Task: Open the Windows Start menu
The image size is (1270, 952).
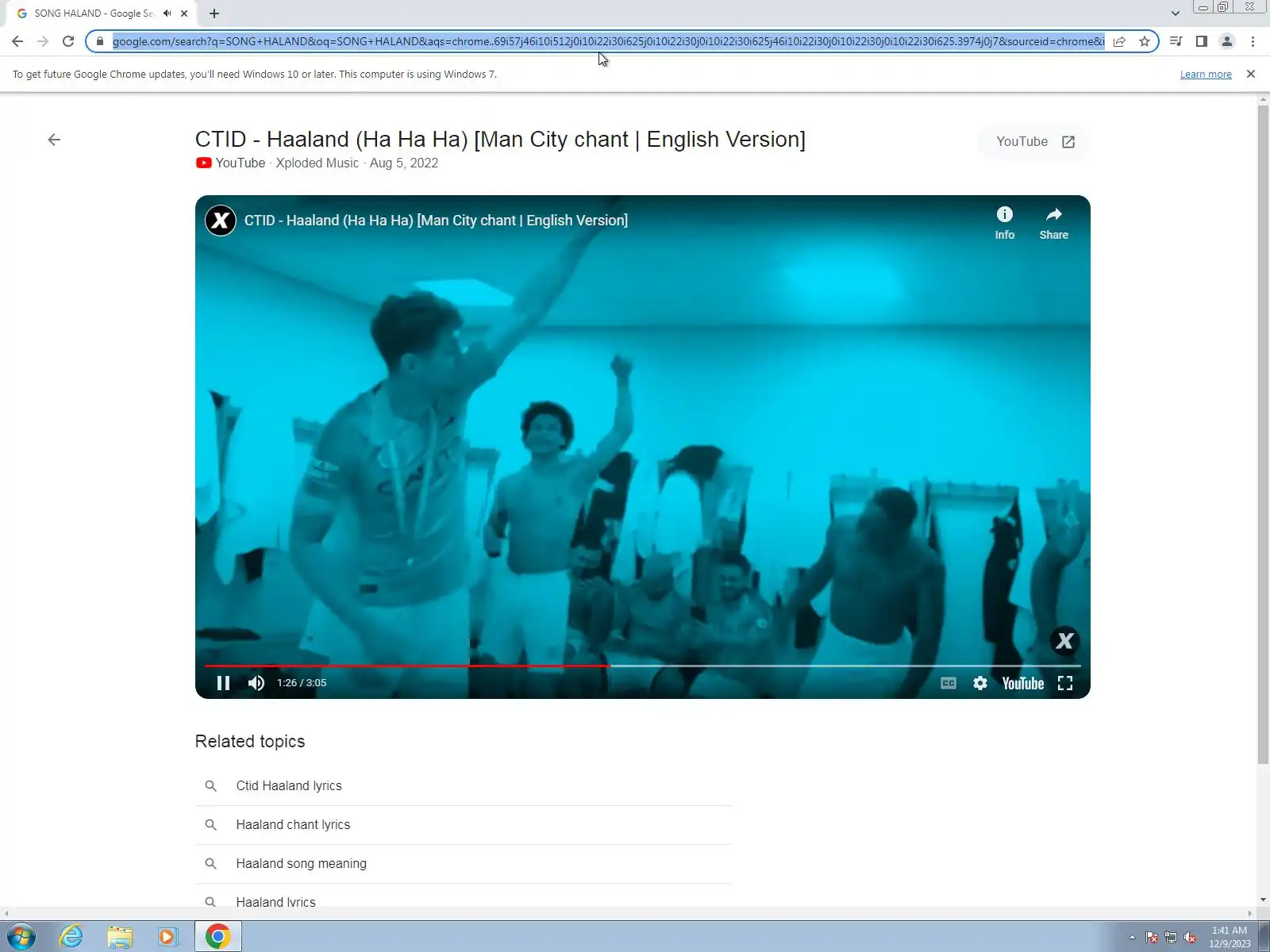Action: click(x=21, y=937)
